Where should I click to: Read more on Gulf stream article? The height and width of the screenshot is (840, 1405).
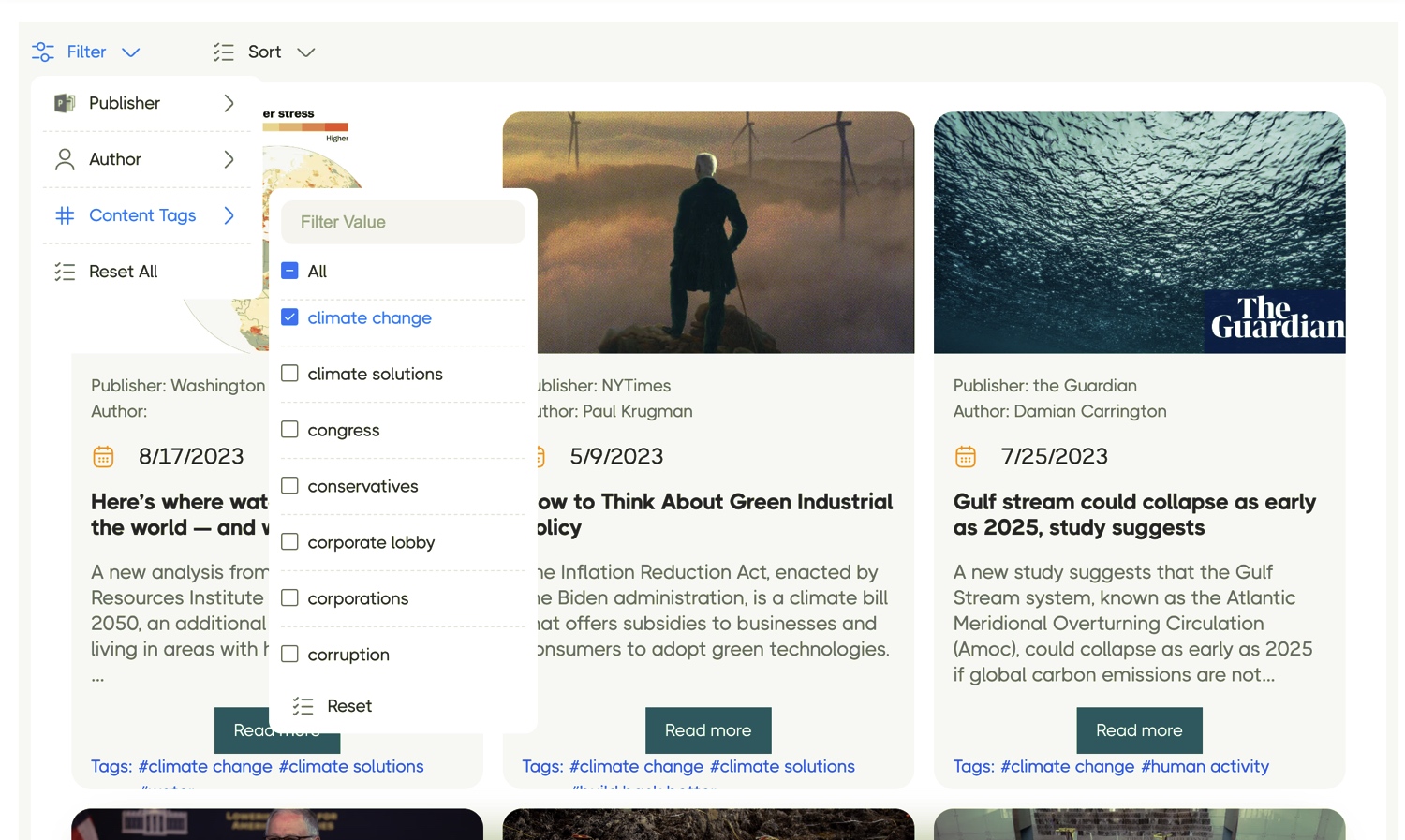pos(1138,730)
